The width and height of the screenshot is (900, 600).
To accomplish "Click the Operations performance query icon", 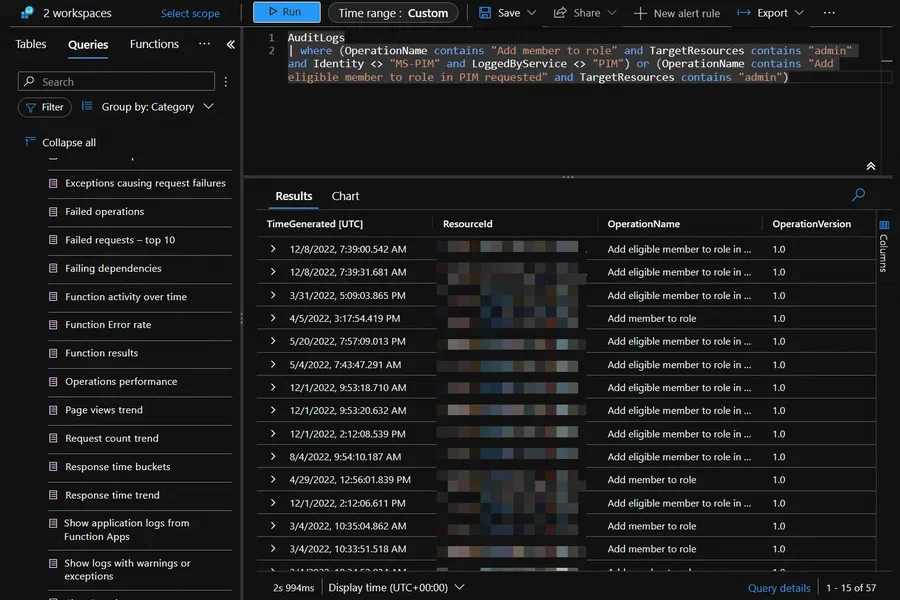I will tap(53, 381).
